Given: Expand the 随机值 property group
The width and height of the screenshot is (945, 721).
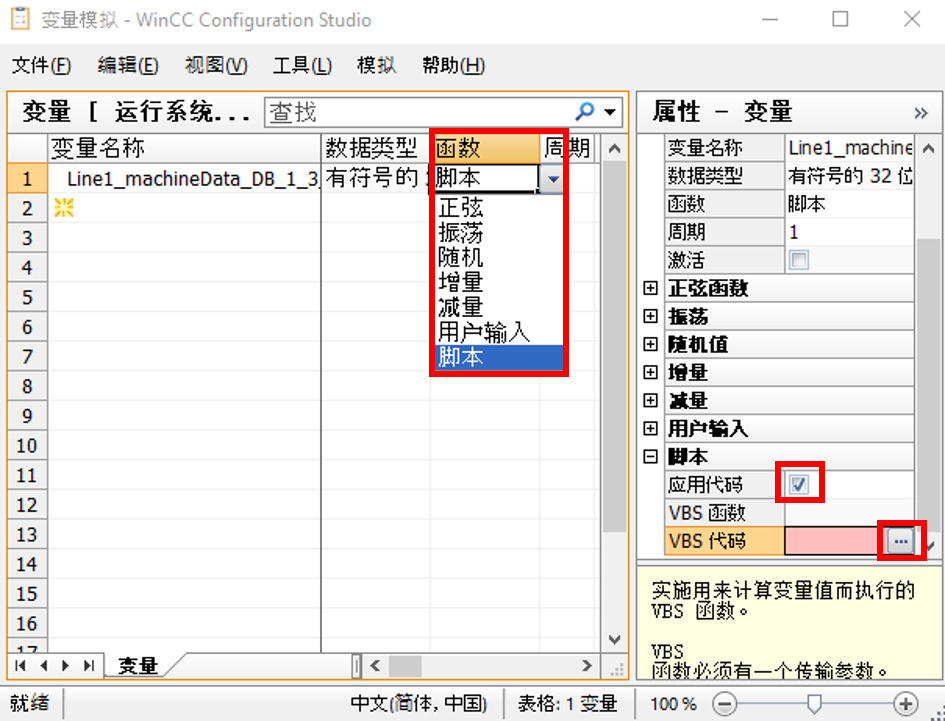Looking at the screenshot, I should pos(650,344).
